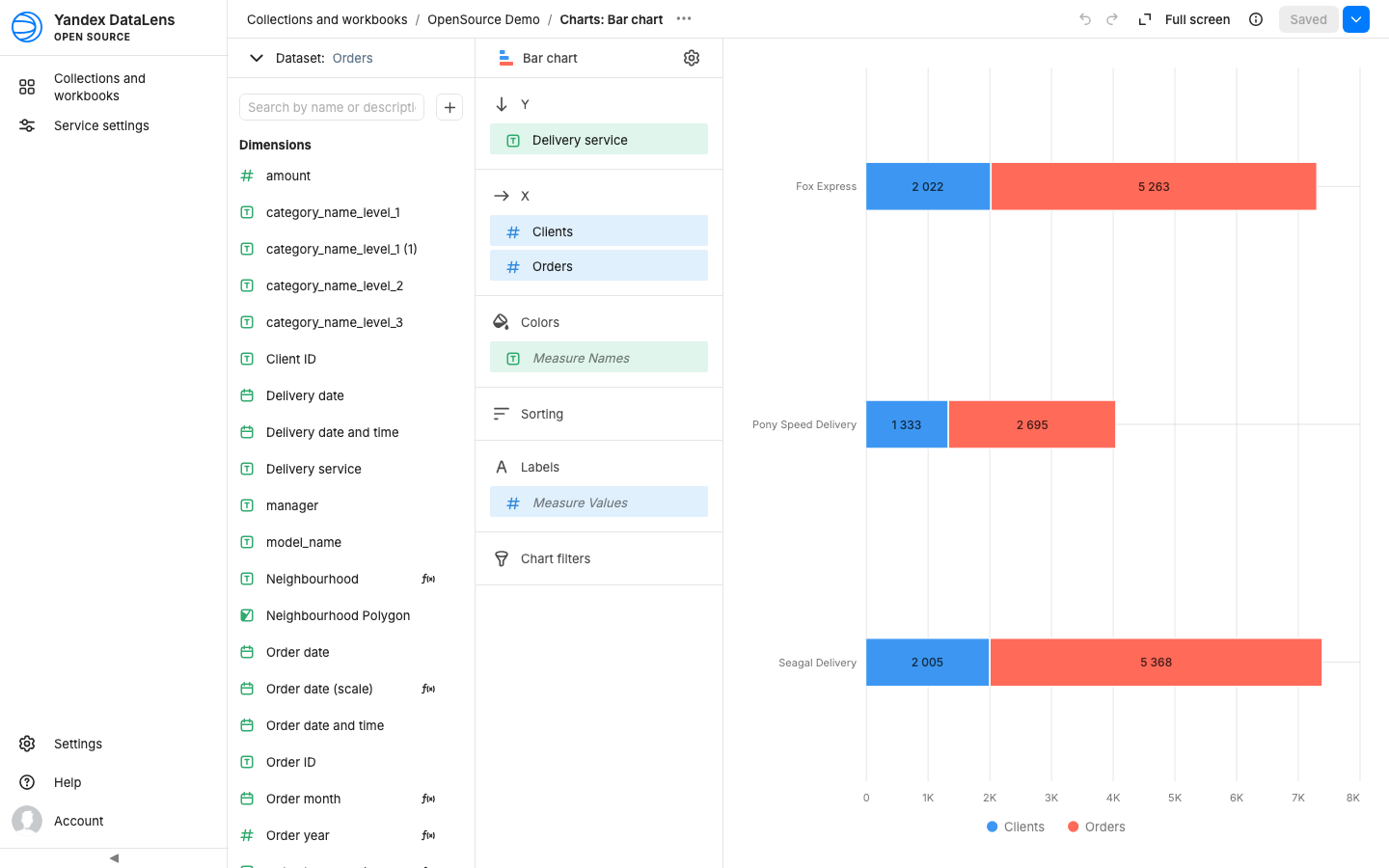Click the chart info icon
The image size is (1389, 868).
coord(1256,19)
